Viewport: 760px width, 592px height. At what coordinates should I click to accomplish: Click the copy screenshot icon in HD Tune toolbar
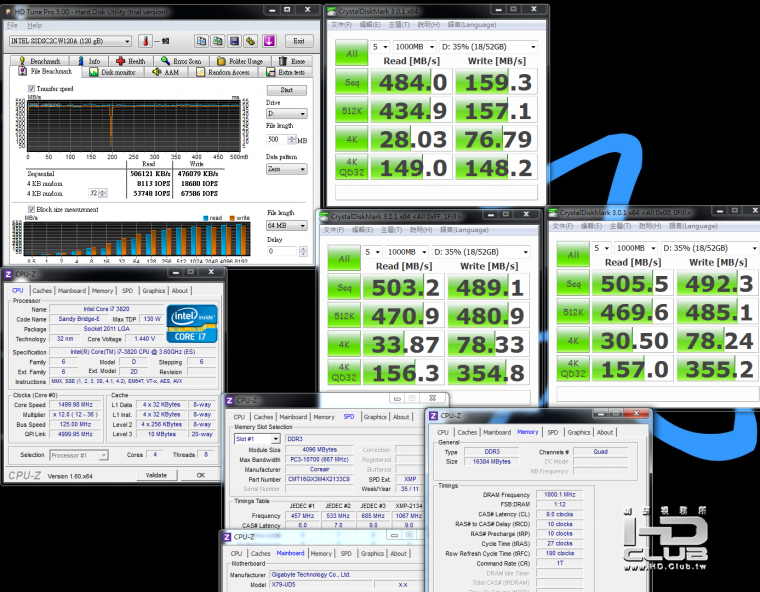pyautogui.click(x=218, y=41)
